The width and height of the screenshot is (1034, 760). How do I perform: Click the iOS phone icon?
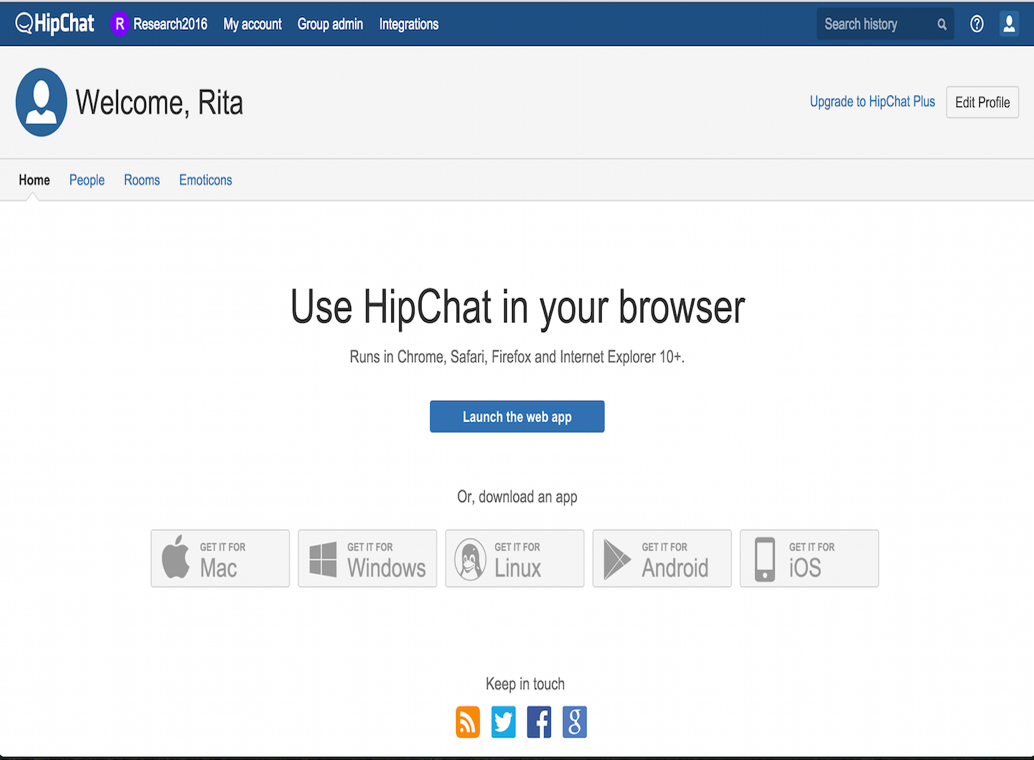(x=765, y=559)
